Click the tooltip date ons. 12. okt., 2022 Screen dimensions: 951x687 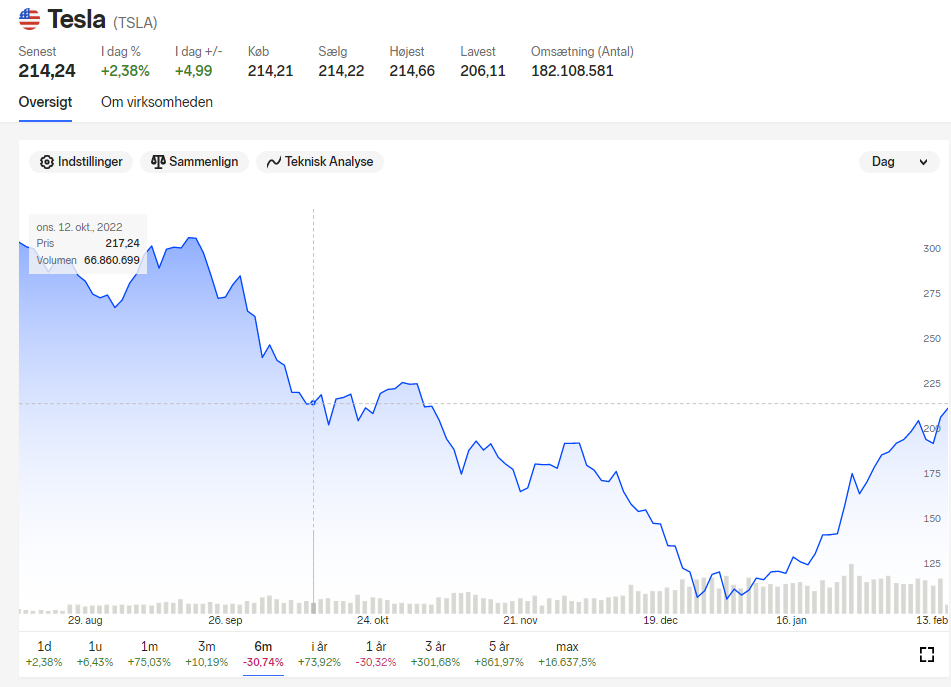pos(79,227)
